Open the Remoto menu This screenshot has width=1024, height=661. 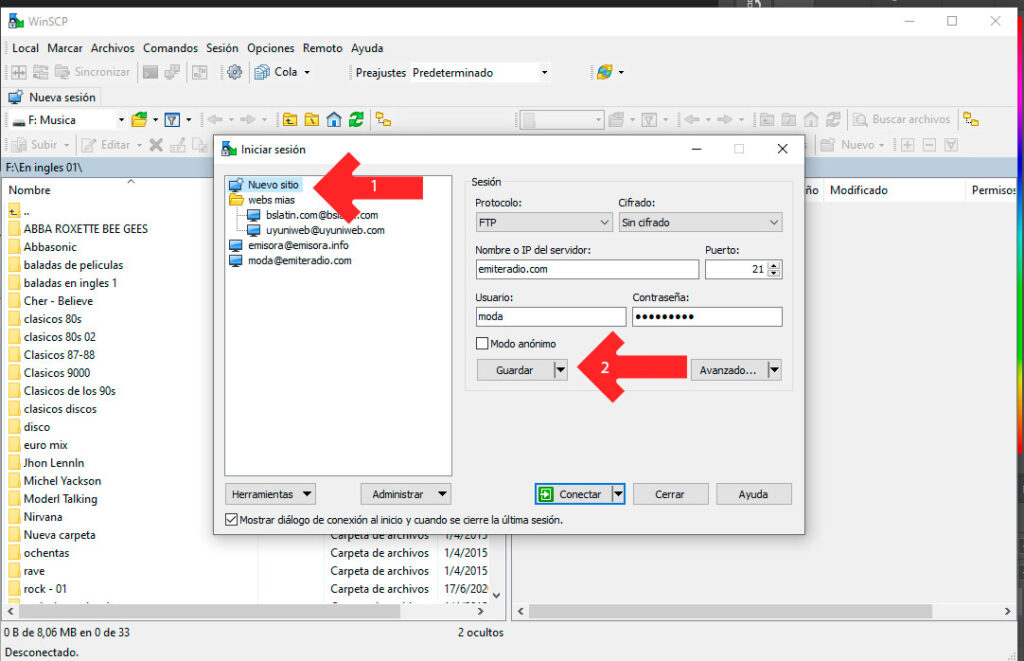click(x=323, y=48)
